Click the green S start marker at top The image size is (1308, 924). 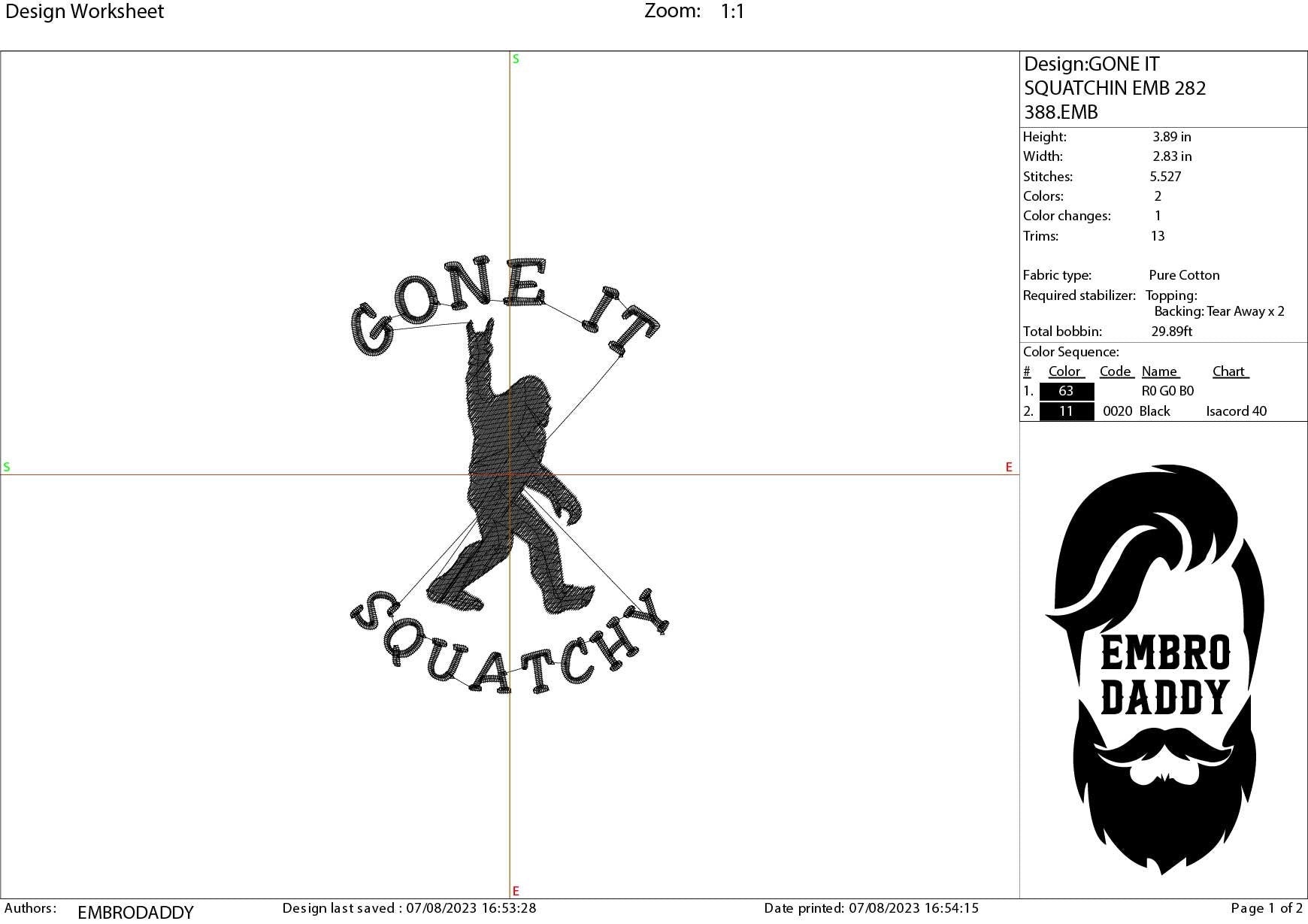515,58
